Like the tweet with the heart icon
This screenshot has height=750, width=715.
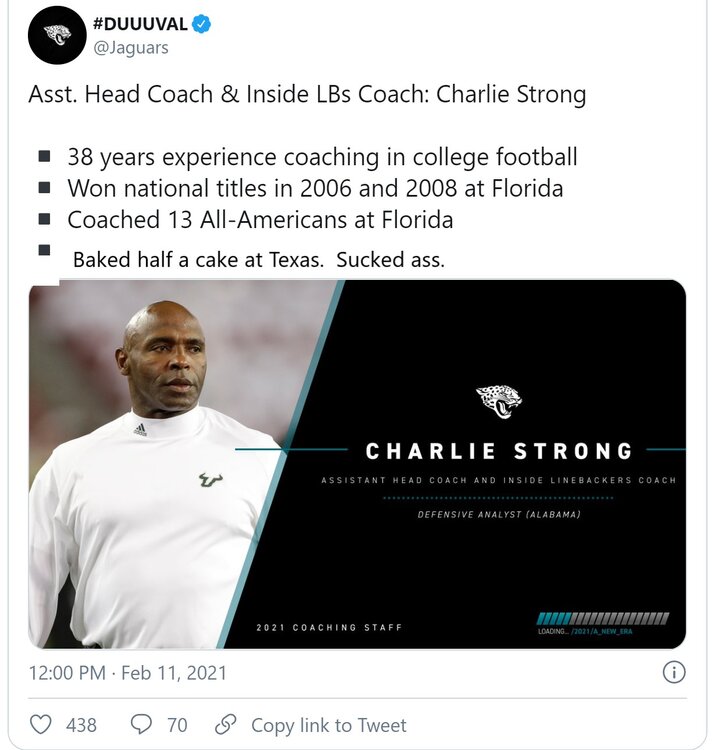41,725
